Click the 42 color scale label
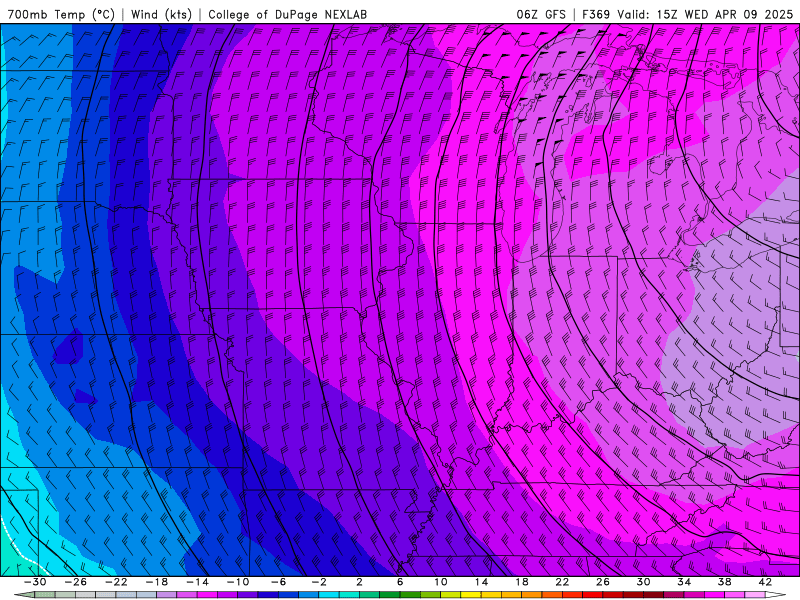Viewport: 800px width, 600px height. tap(765, 582)
